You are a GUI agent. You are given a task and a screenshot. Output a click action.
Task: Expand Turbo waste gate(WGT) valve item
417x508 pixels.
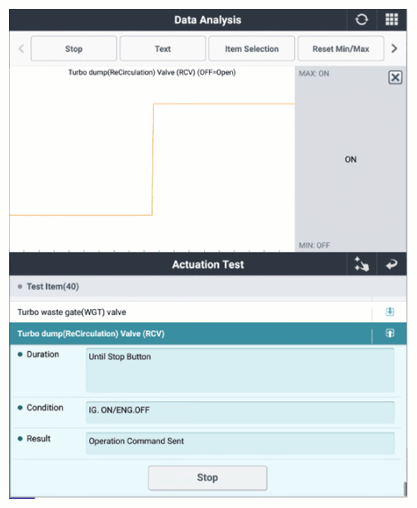(x=390, y=312)
